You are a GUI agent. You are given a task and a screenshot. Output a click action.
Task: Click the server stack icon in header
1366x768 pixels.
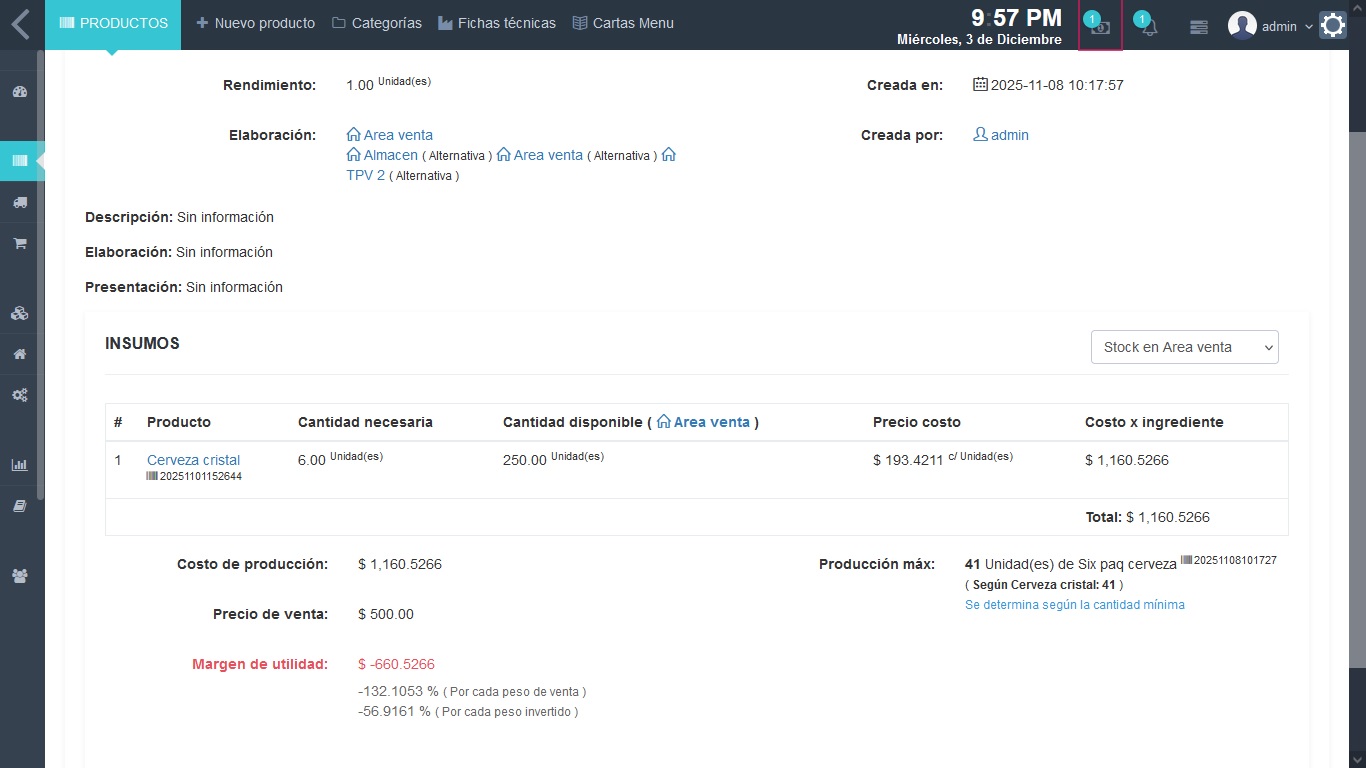(x=1199, y=27)
